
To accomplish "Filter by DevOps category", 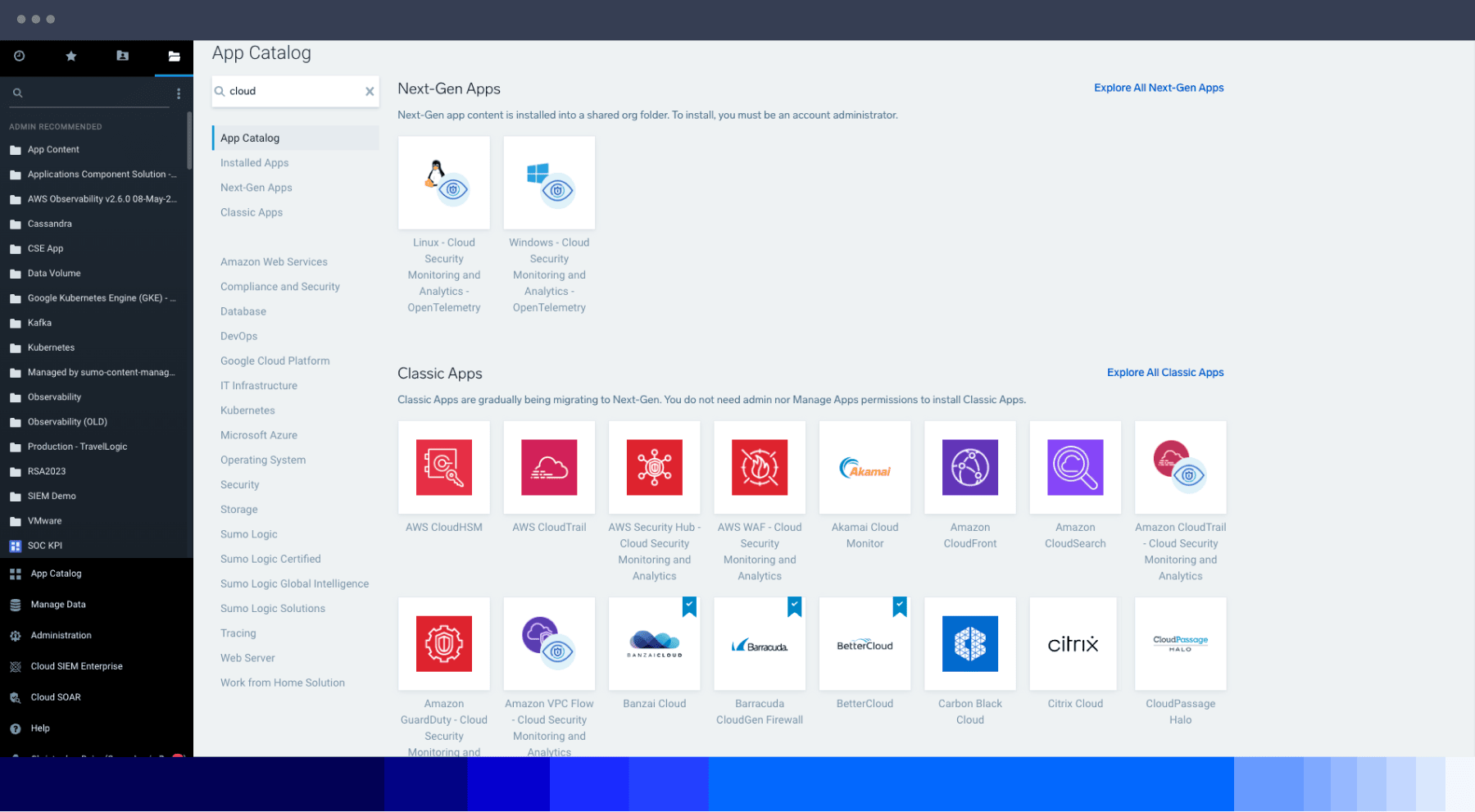I will (x=239, y=336).
